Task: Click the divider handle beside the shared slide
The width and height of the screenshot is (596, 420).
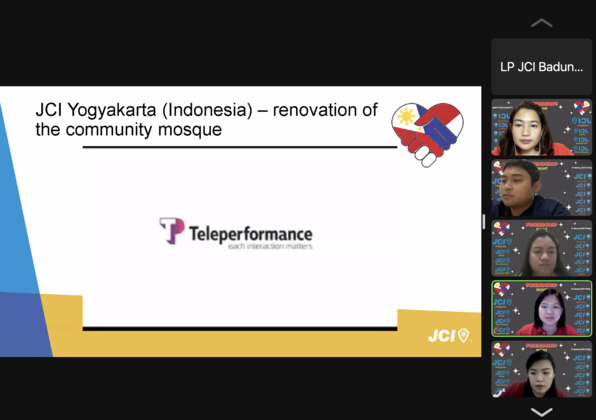Action: [x=484, y=222]
